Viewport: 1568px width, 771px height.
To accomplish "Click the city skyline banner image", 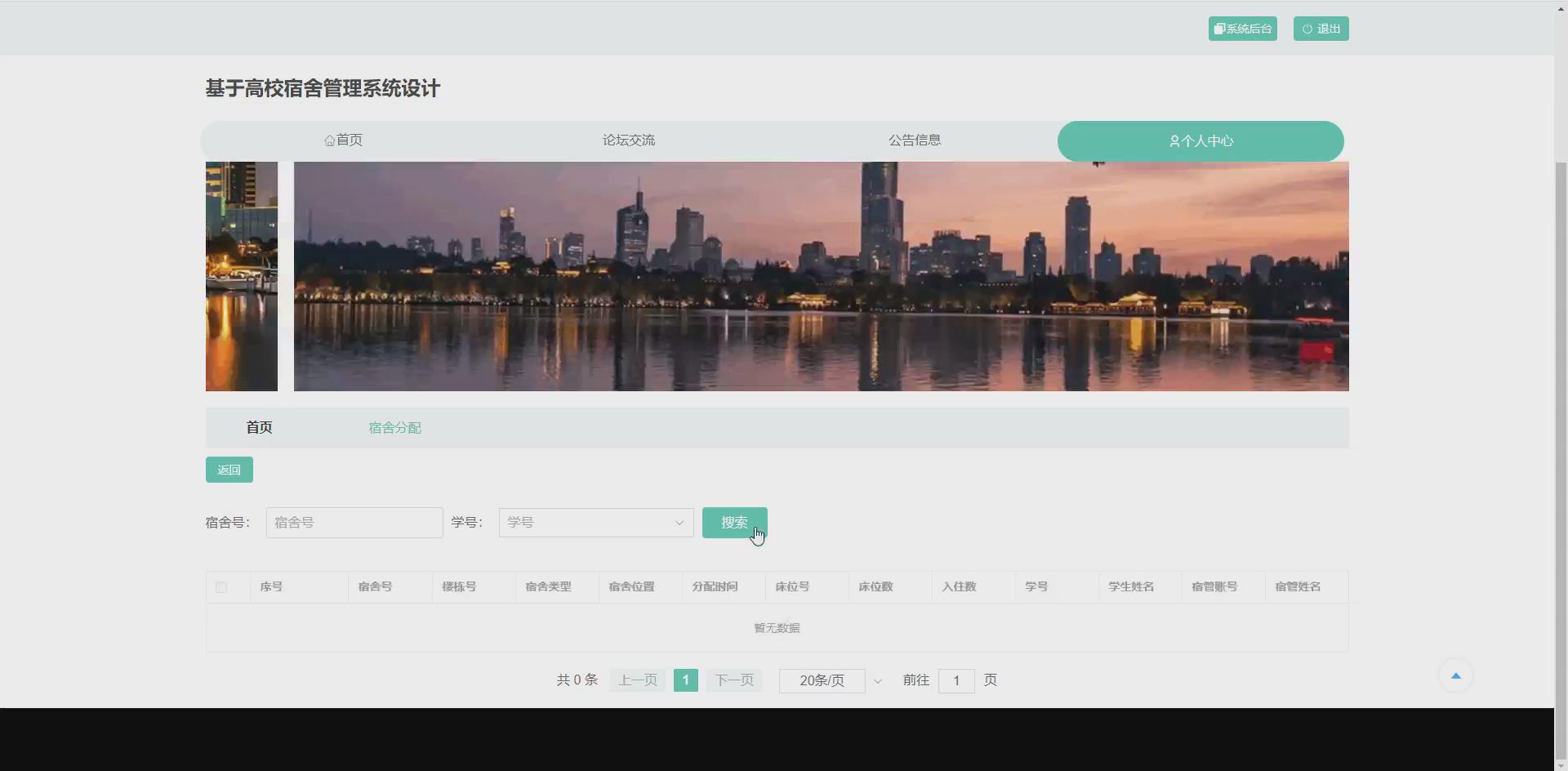I will click(821, 276).
